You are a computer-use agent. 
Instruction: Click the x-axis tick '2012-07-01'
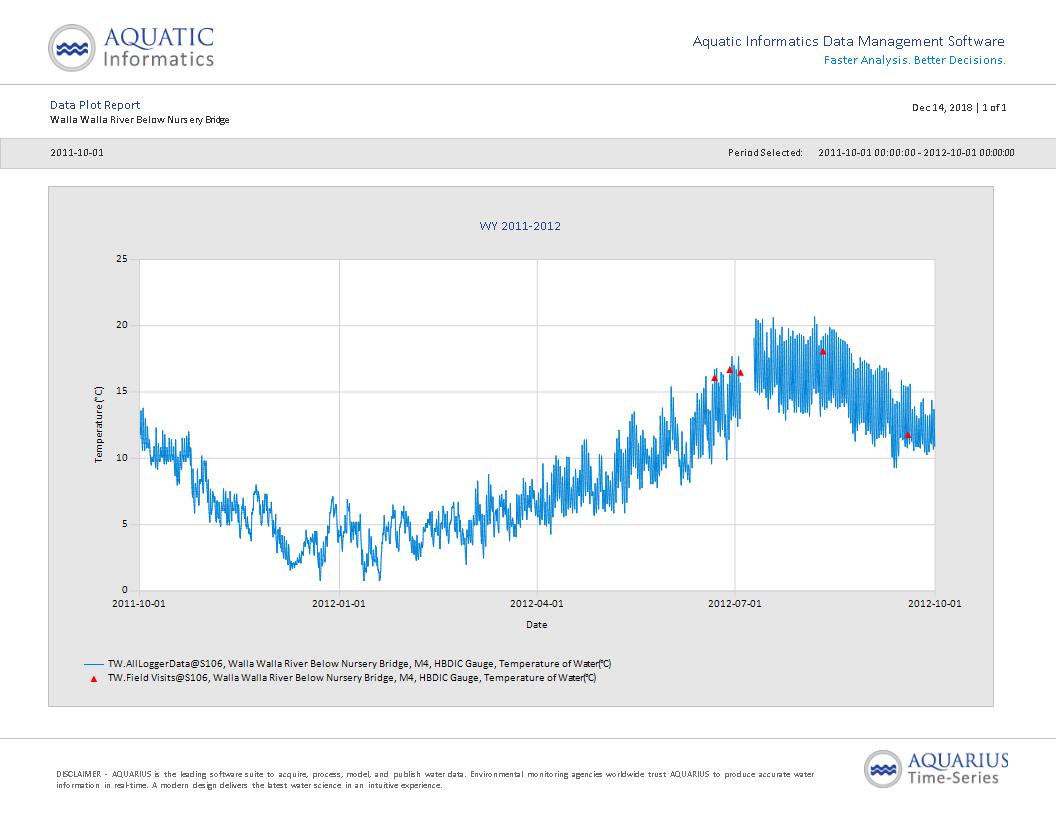pos(735,604)
